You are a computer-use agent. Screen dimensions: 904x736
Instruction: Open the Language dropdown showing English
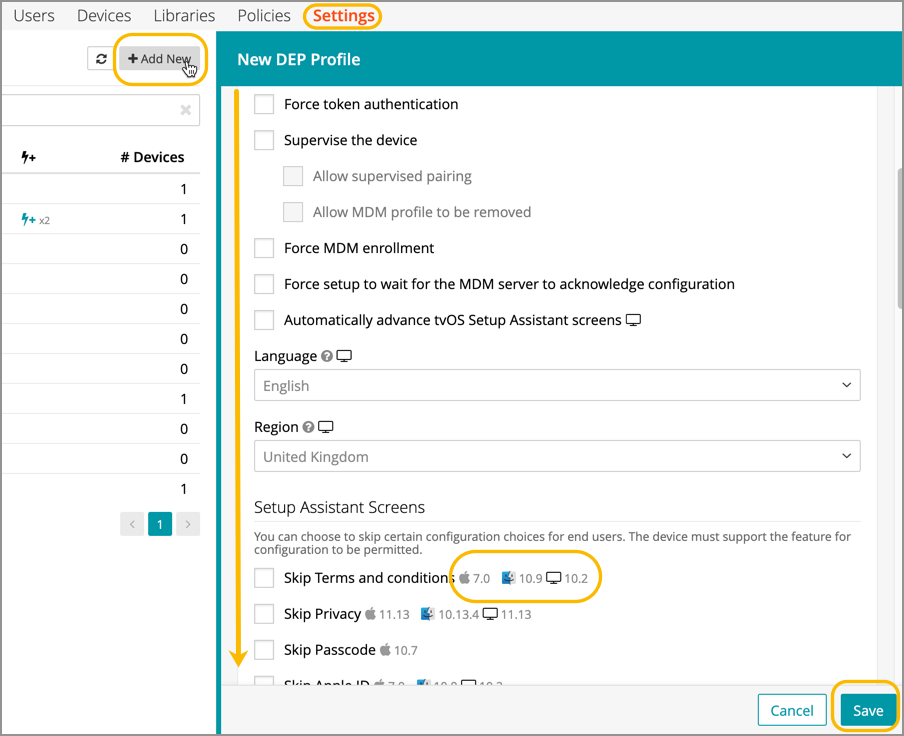click(557, 385)
